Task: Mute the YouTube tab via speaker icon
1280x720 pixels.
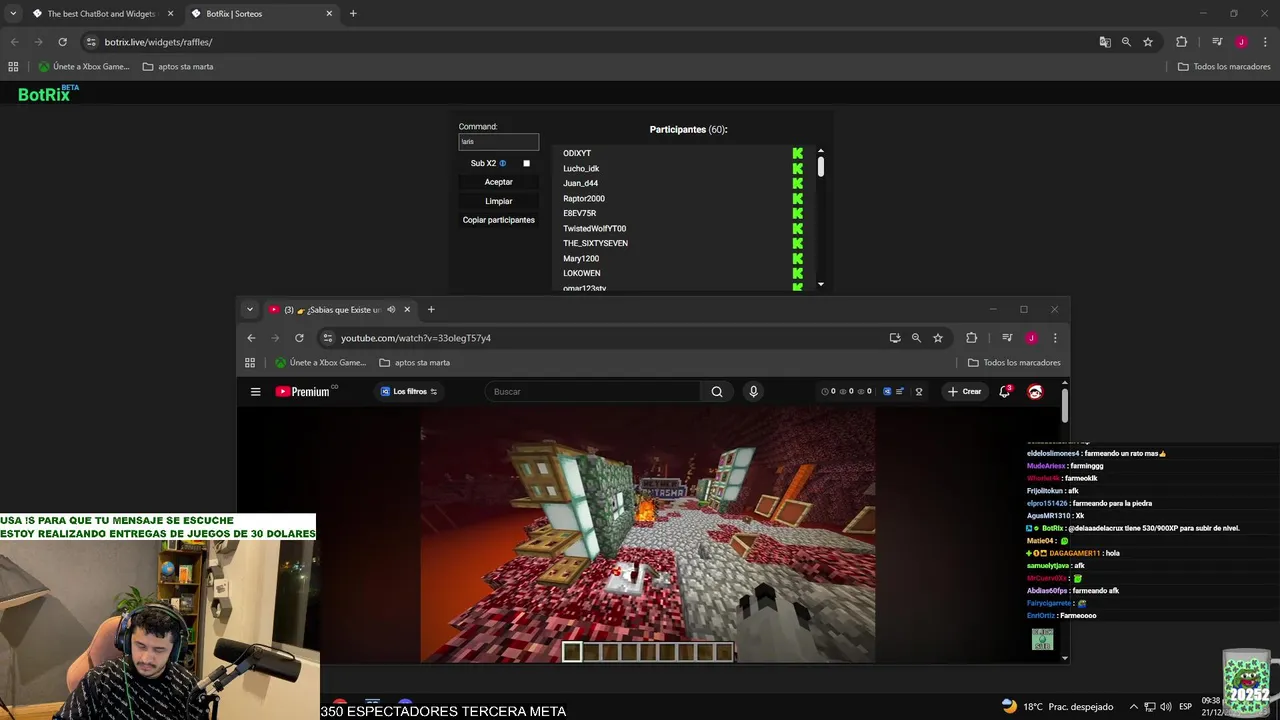Action: [391, 310]
